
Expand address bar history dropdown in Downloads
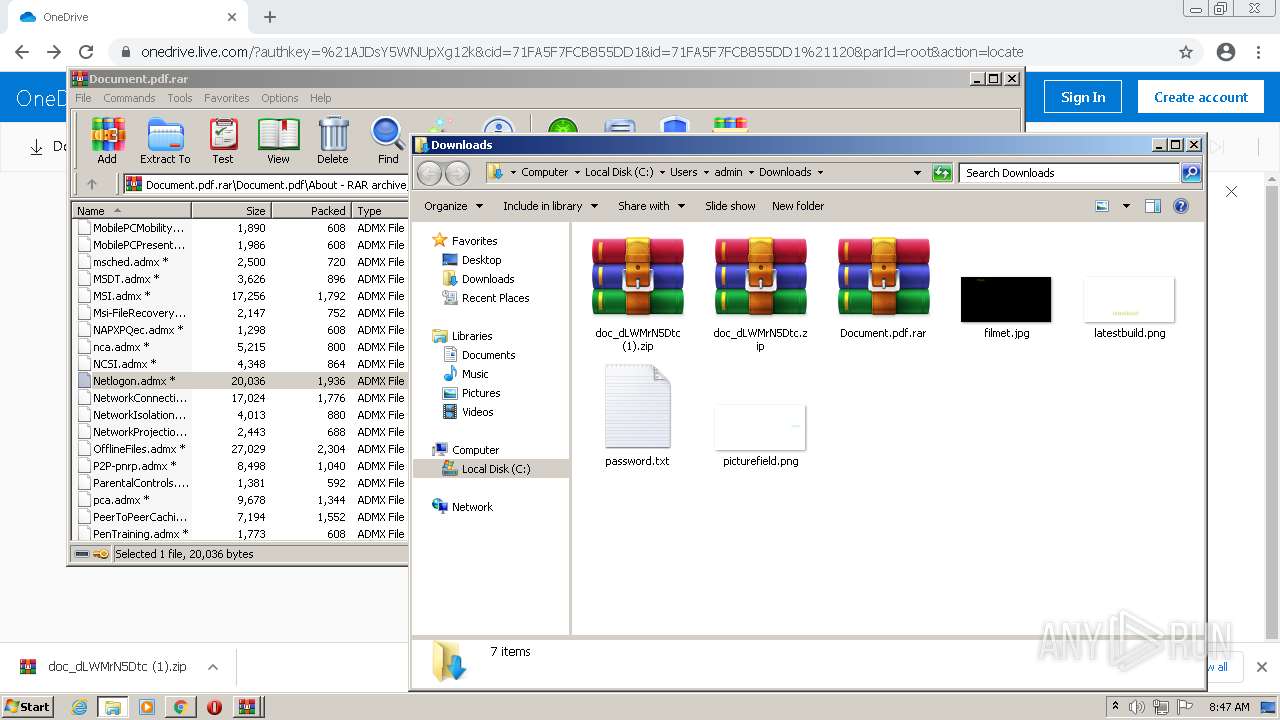[917, 173]
